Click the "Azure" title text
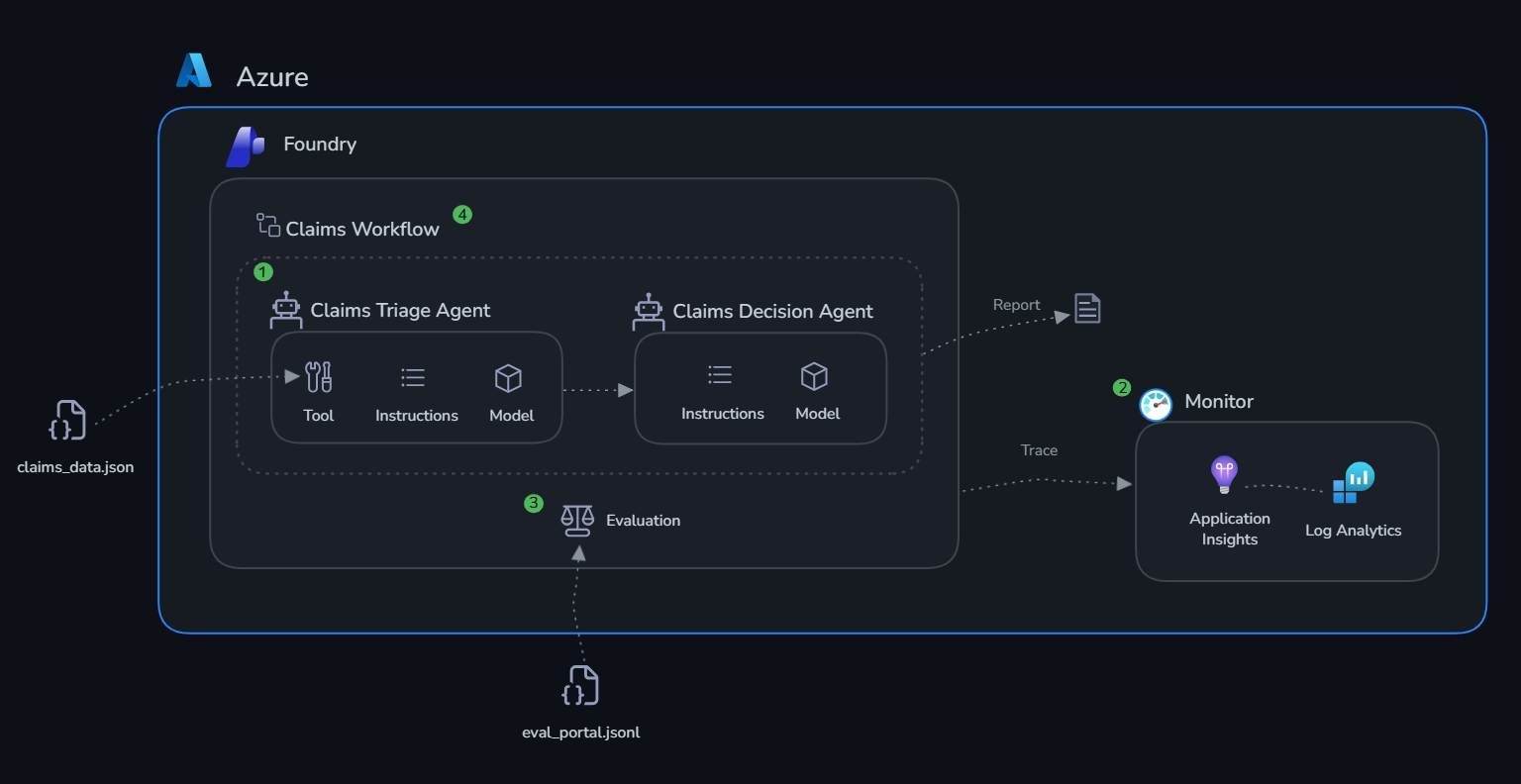This screenshot has height=784, width=1521. [272, 77]
